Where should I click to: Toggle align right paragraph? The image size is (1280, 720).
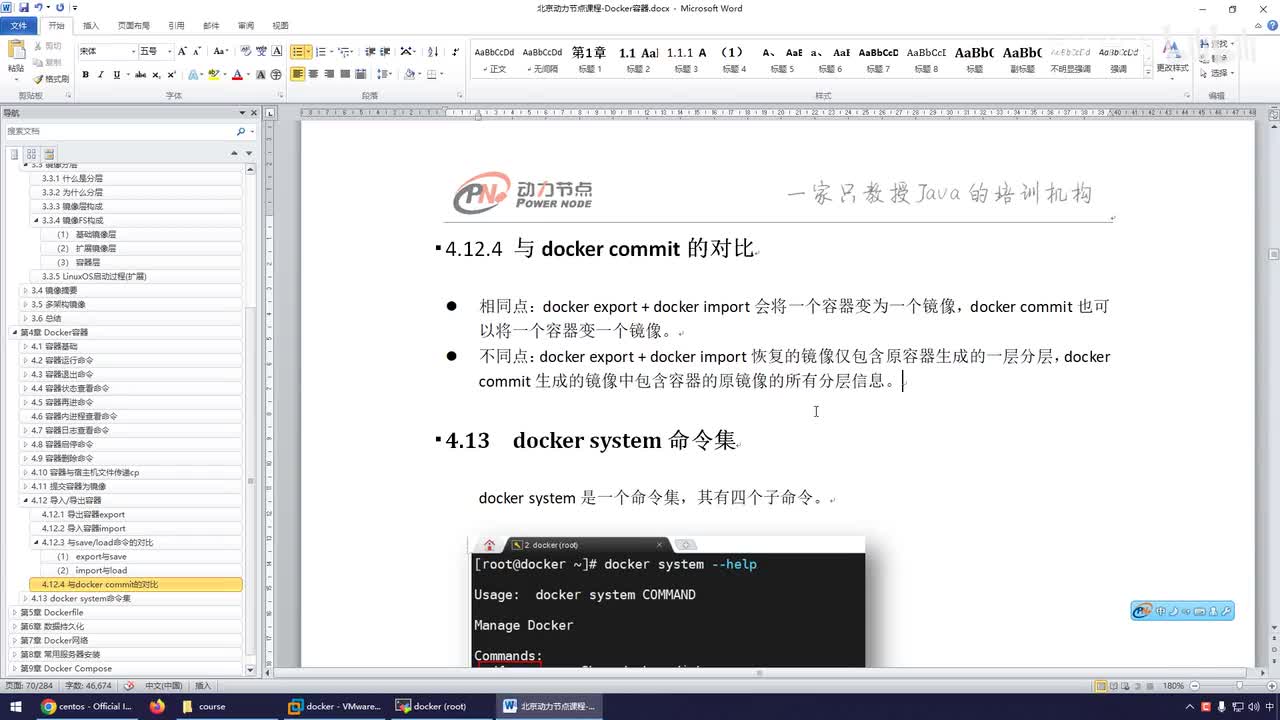pos(330,74)
